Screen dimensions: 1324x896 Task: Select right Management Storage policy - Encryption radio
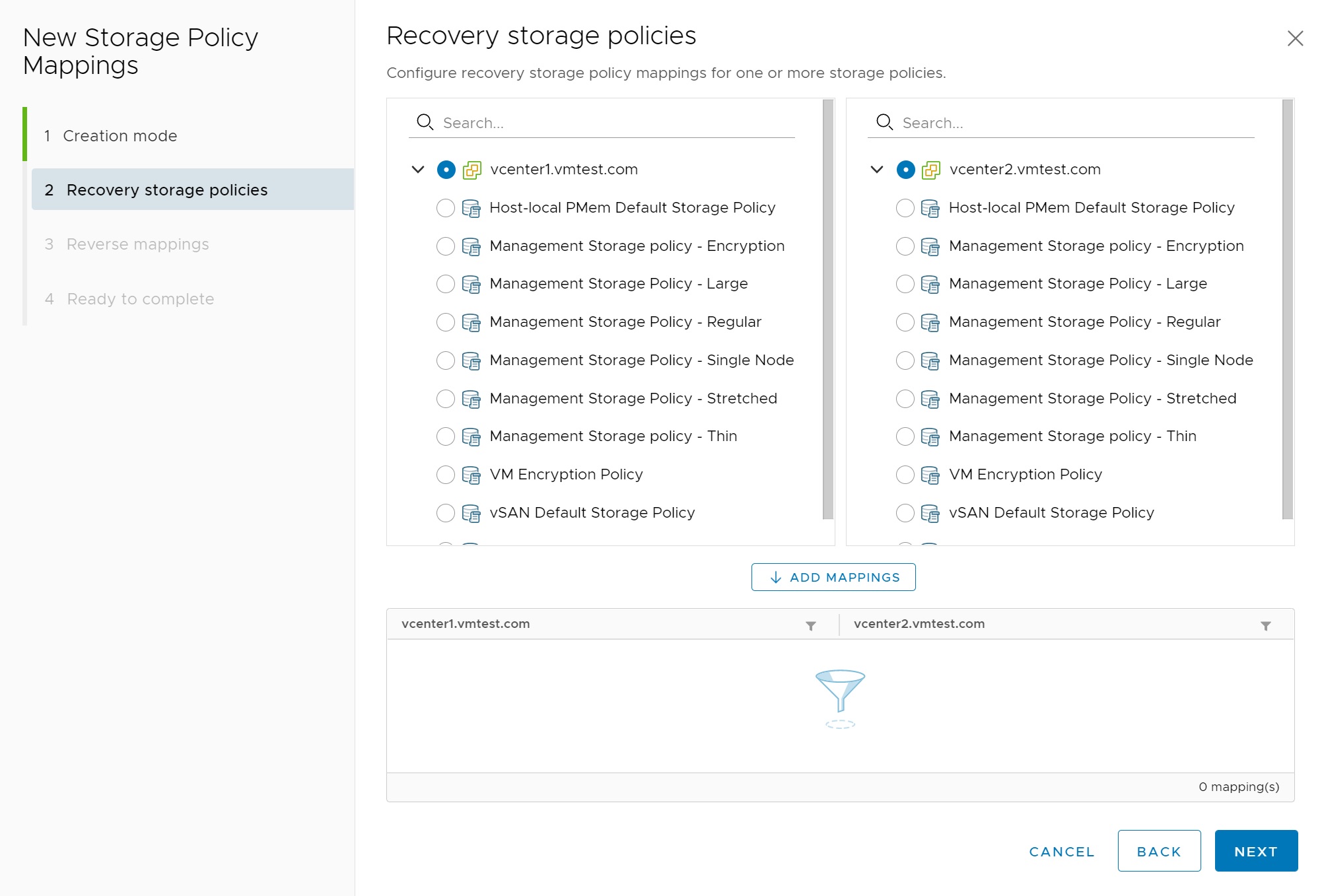[905, 246]
